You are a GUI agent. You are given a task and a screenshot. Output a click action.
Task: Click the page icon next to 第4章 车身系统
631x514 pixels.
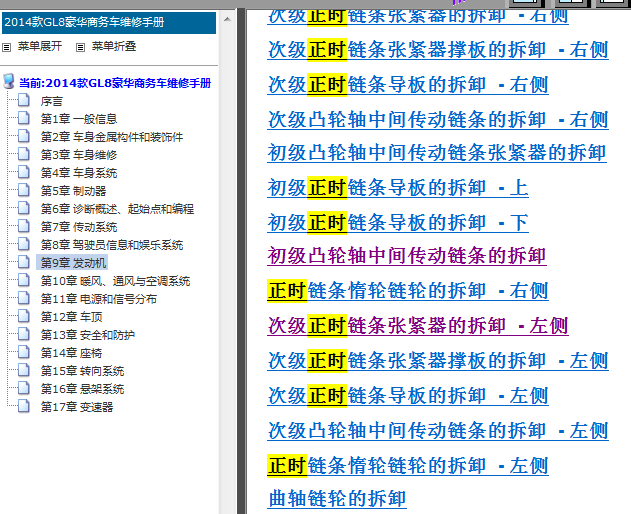[24, 172]
